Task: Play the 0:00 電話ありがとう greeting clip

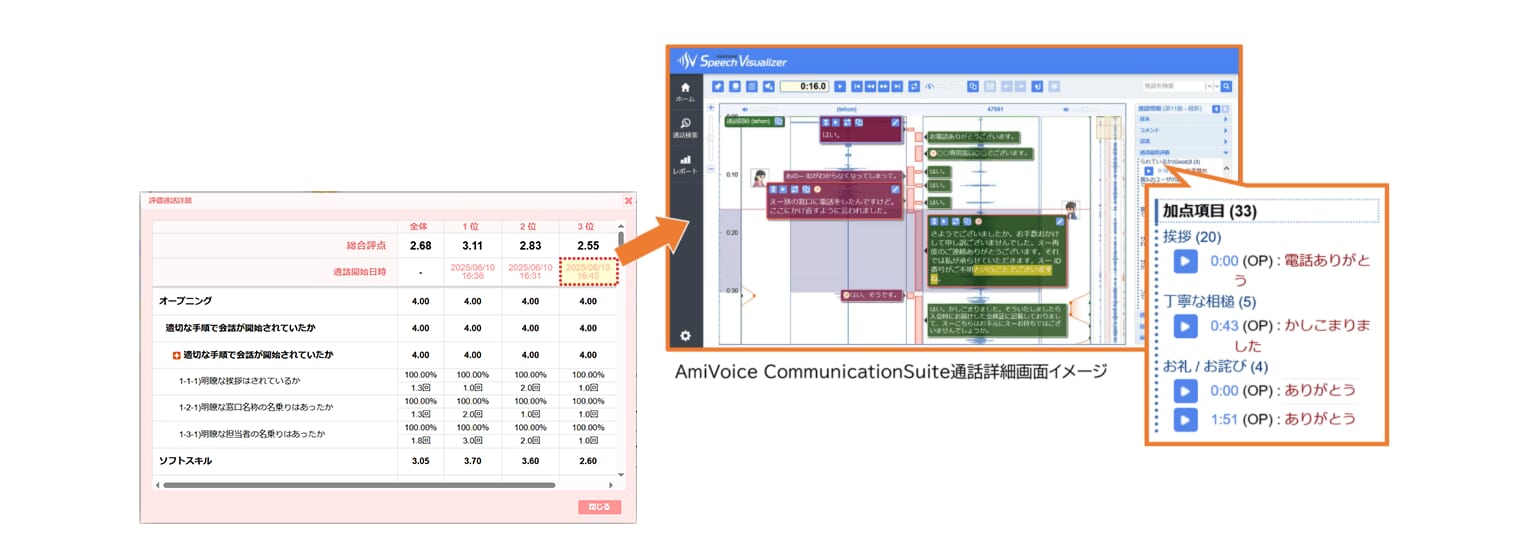Action: coord(1184,261)
